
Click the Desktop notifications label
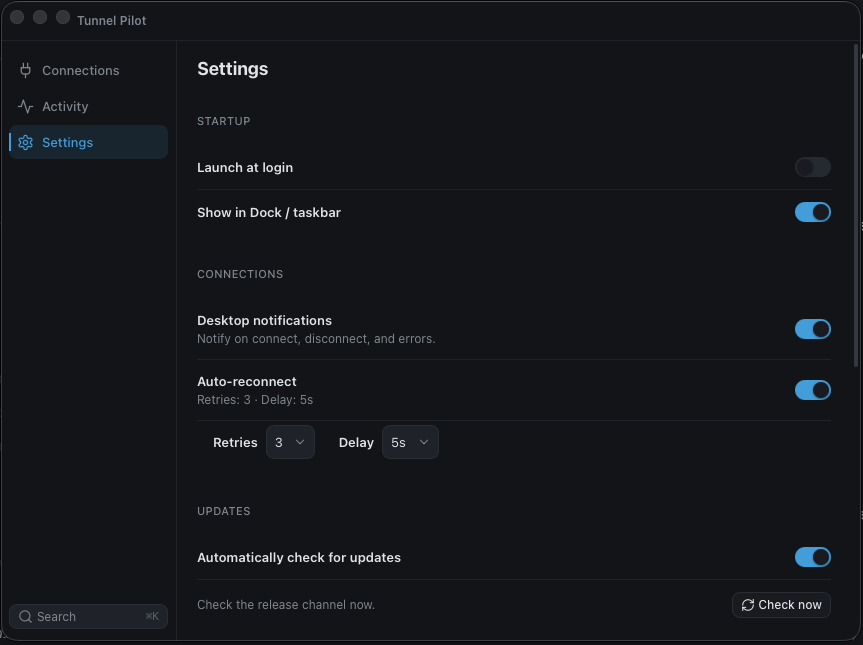(x=264, y=320)
